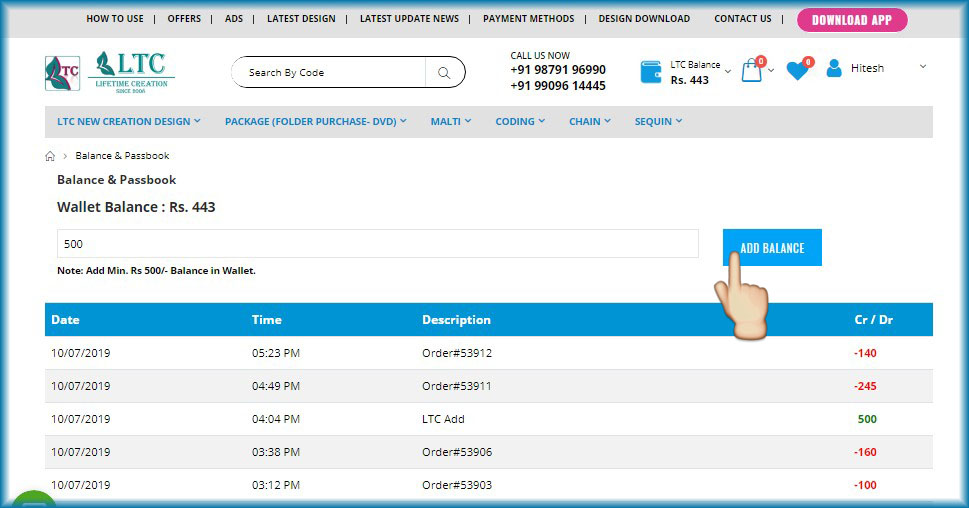Click the Download App button

pyautogui.click(x=852, y=20)
